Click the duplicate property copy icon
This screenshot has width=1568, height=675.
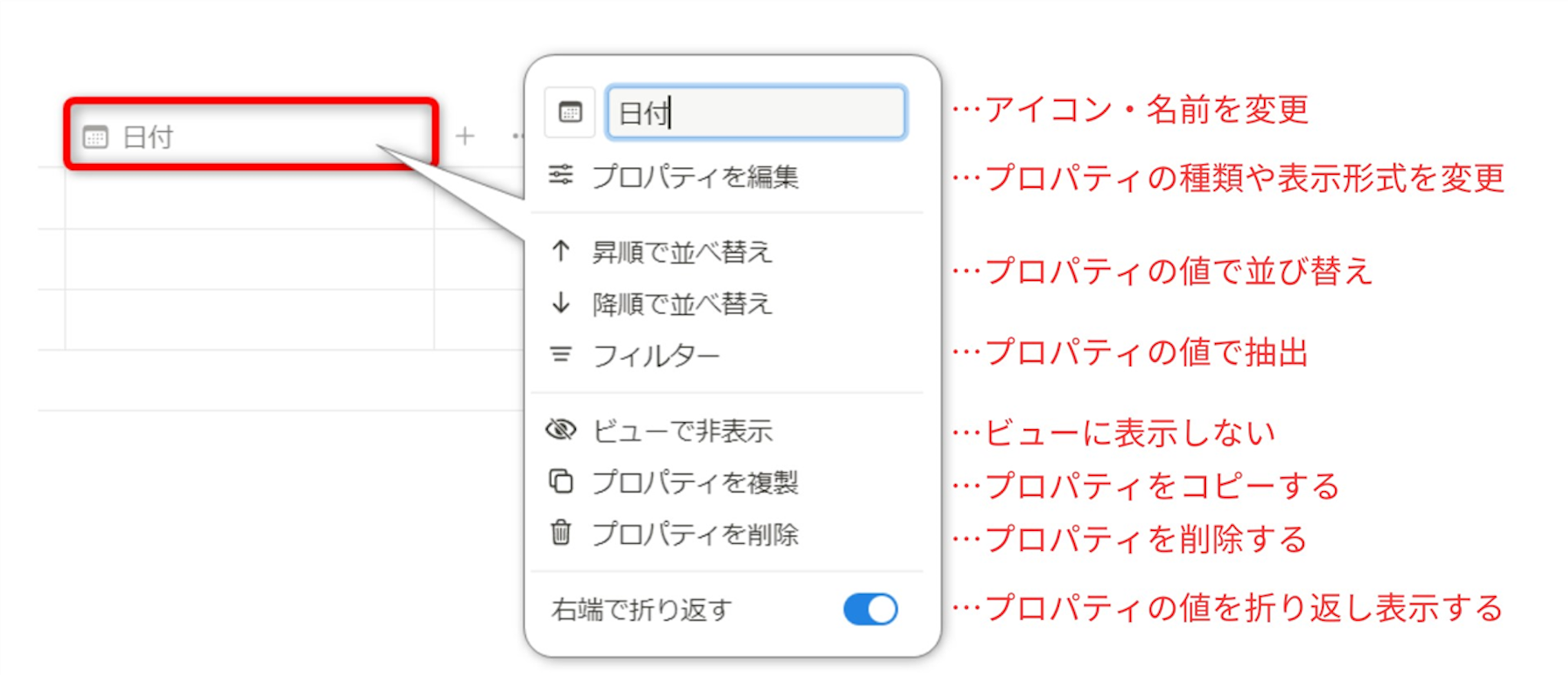coord(560,482)
